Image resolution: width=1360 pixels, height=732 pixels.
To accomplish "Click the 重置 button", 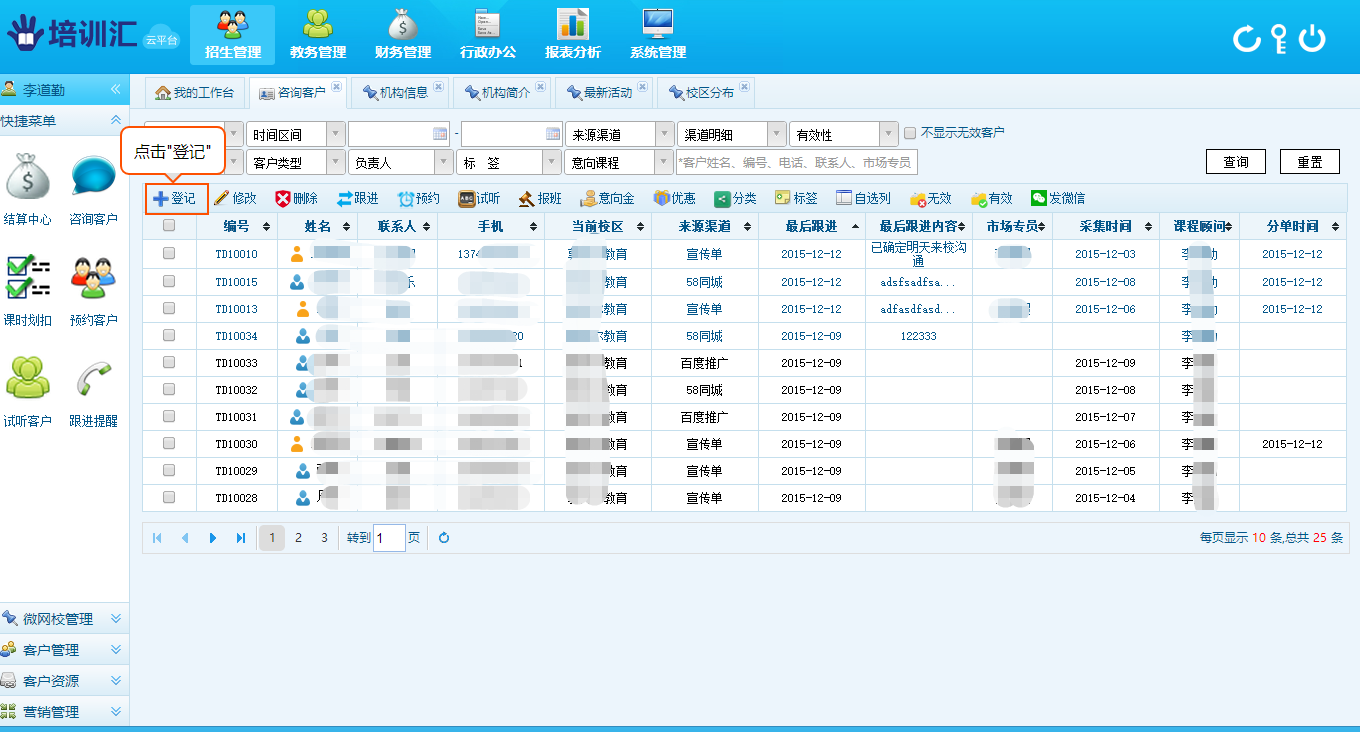I will 1310,162.
